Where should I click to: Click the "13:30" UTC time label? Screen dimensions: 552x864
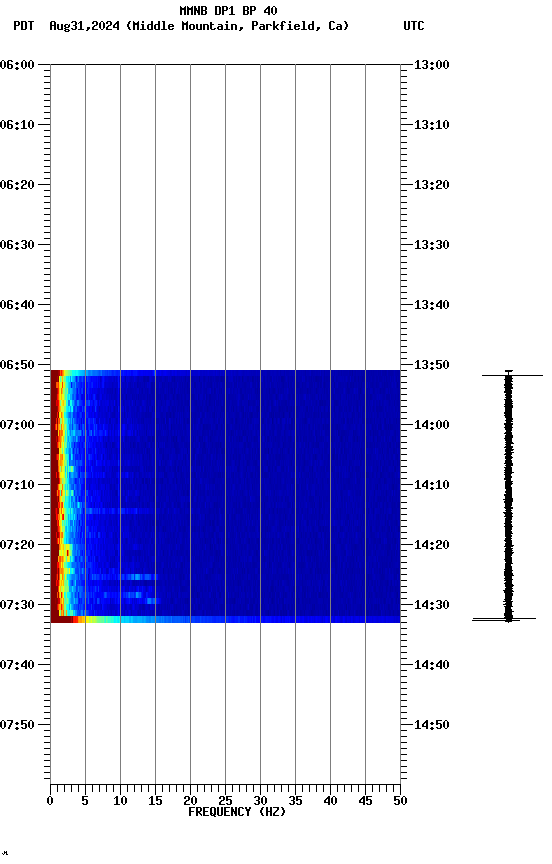point(432,245)
